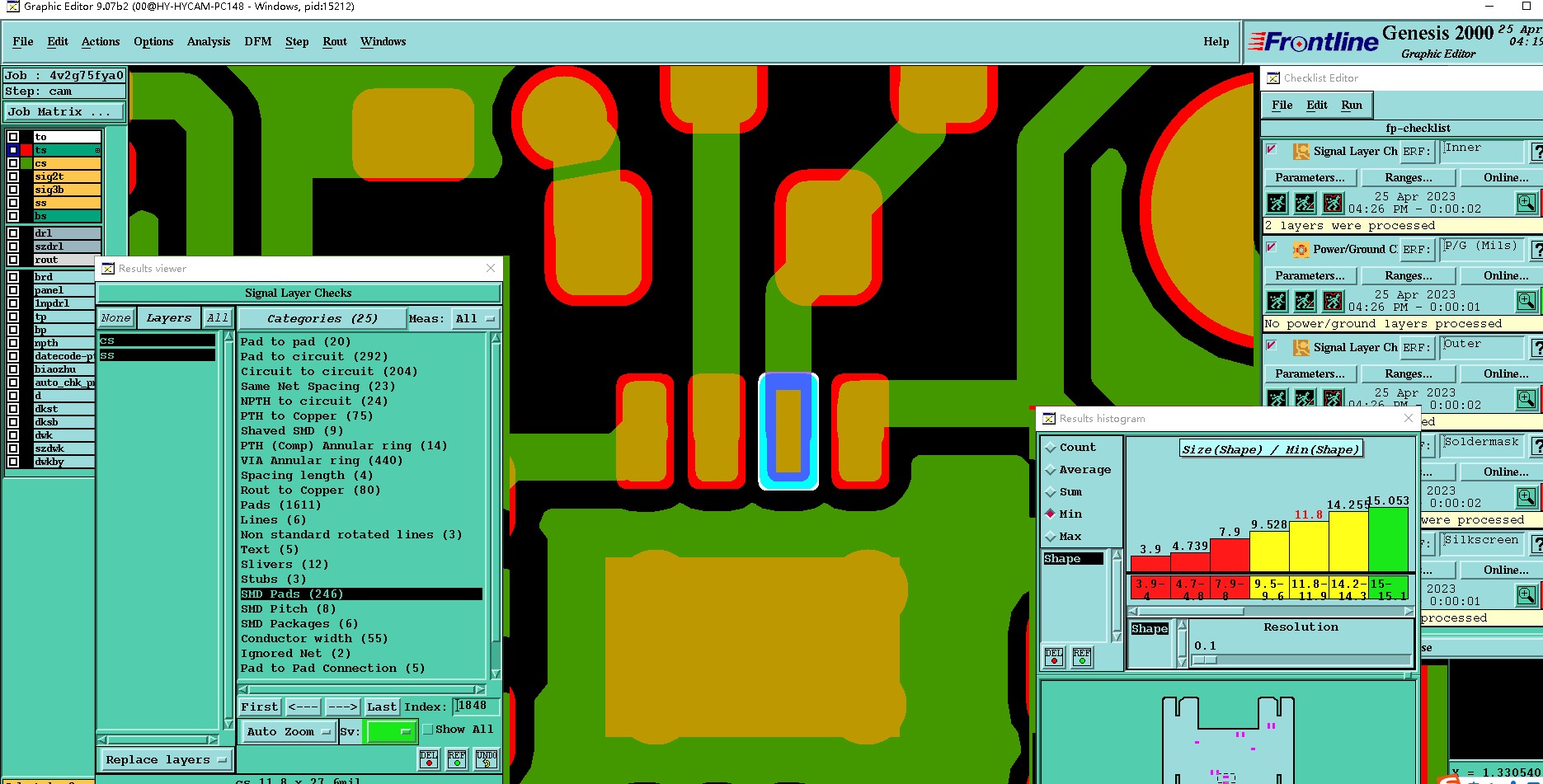1543x784 pixels.
Task: Open help for Inner ERF row
Action: point(1537,152)
